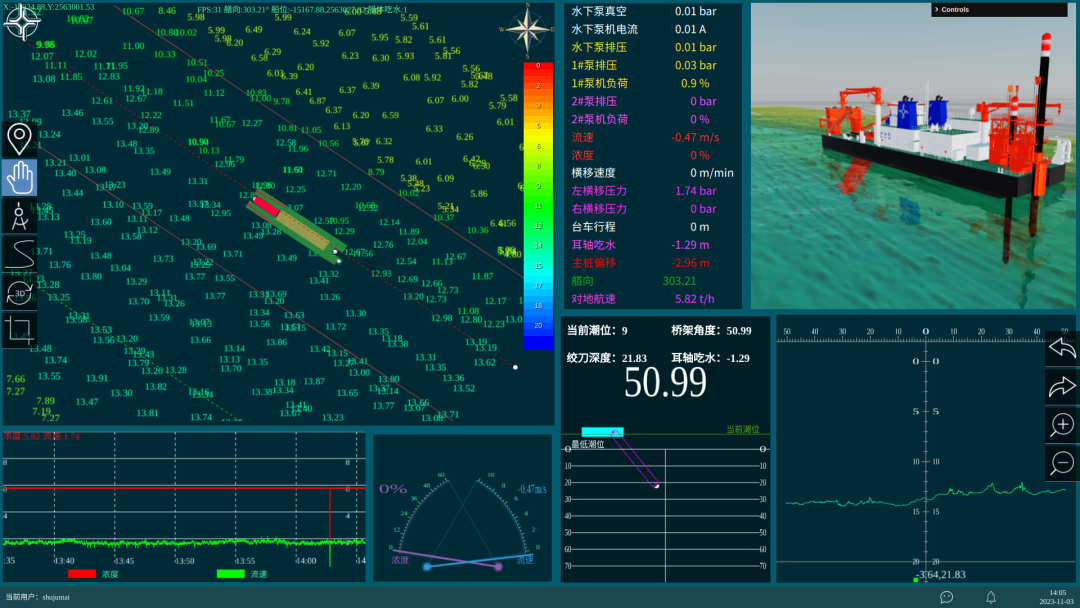Image resolution: width=1080 pixels, height=608 pixels.
Task: Select the 流速 -0.47 m/s reading
Action: click(x=652, y=137)
